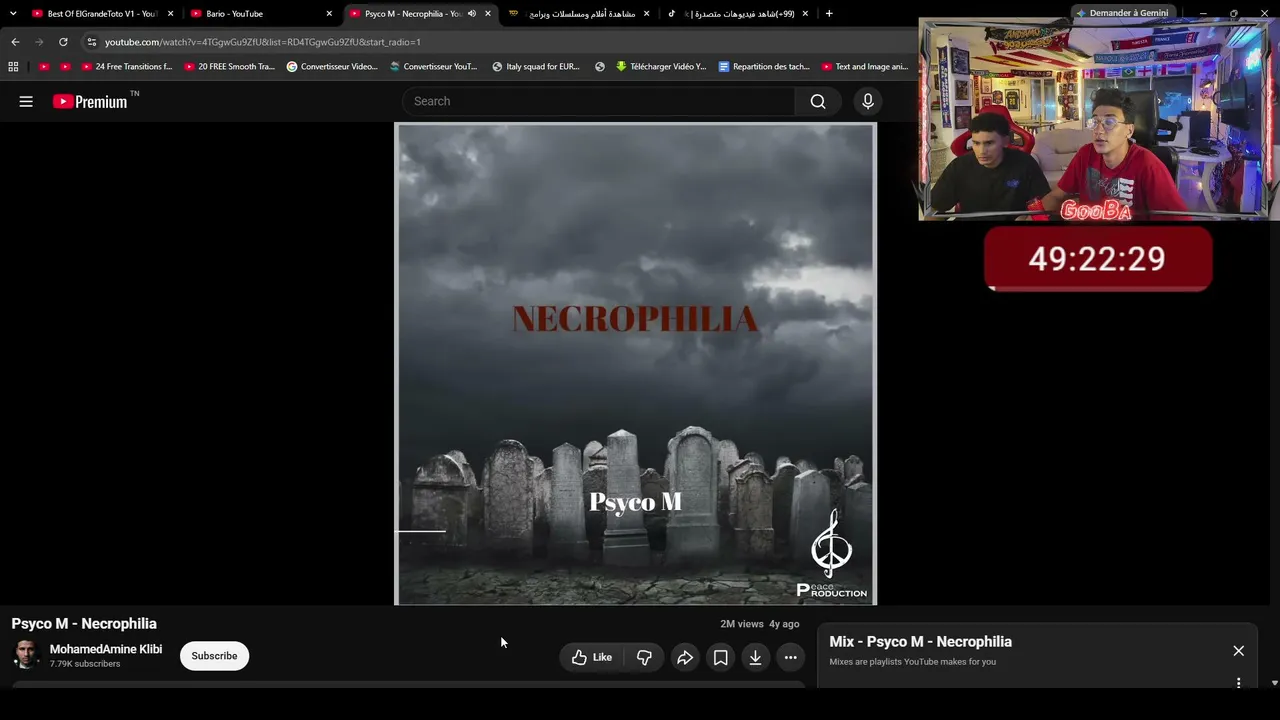Open MohamedAmine Klibi's channel avatar

27,655
